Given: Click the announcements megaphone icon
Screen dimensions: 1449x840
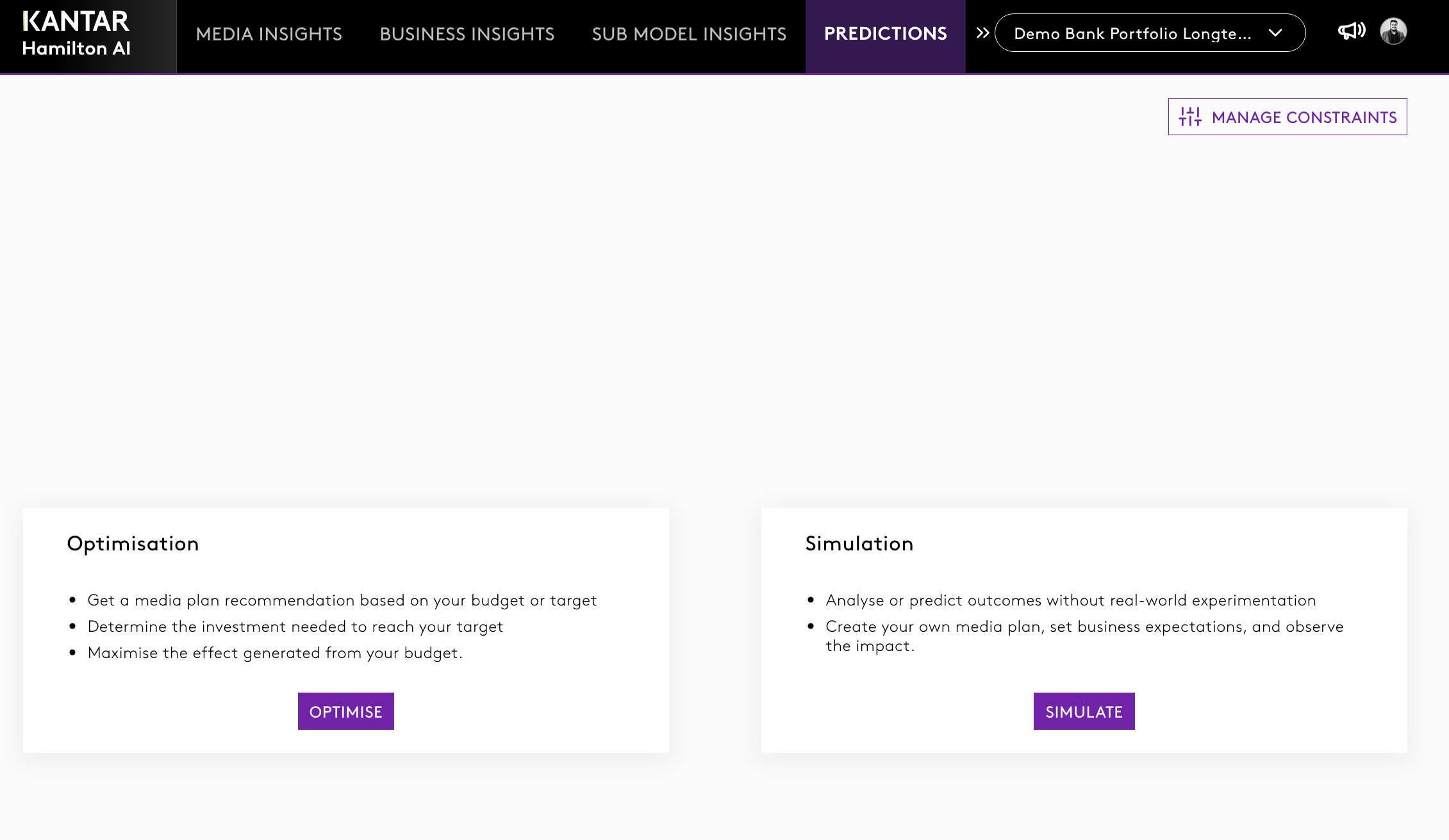Looking at the screenshot, I should tap(1351, 31).
